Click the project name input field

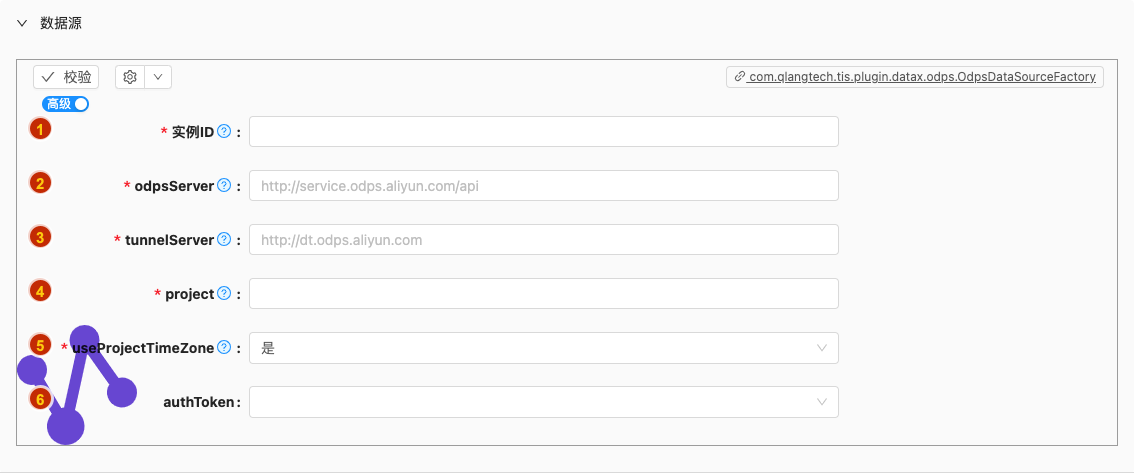(x=544, y=294)
